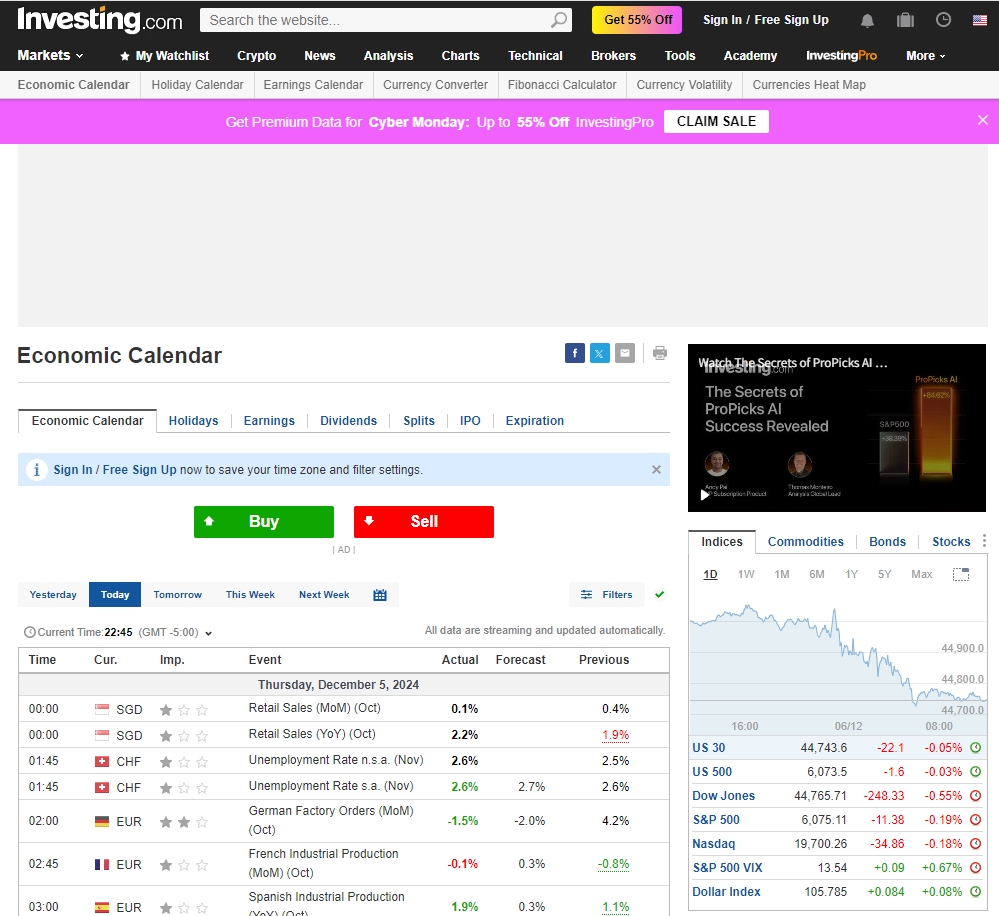The height and width of the screenshot is (916, 999).
Task: Click the chart fullscreen icon
Action: point(961,575)
